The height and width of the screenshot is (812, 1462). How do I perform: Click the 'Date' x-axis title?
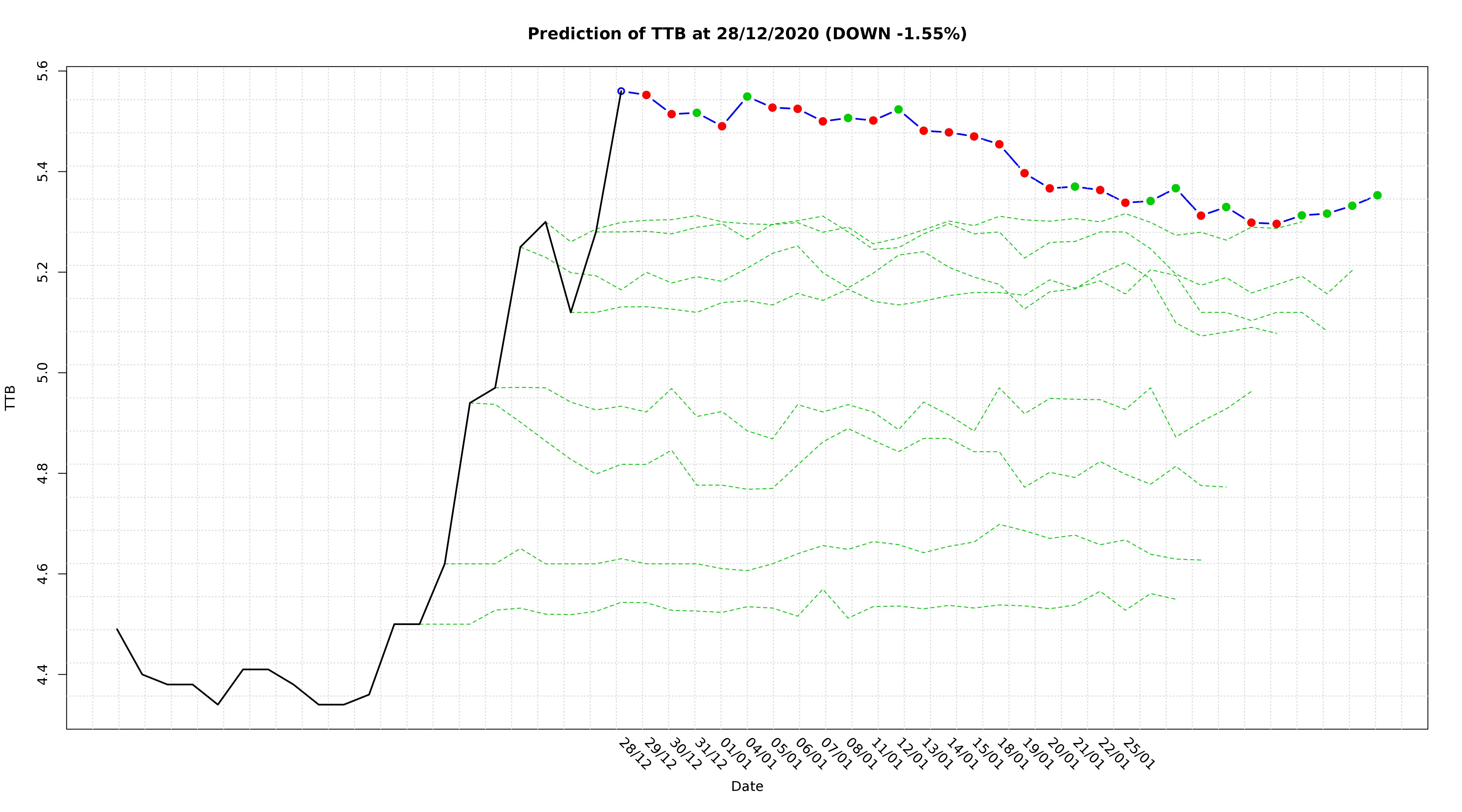click(747, 787)
